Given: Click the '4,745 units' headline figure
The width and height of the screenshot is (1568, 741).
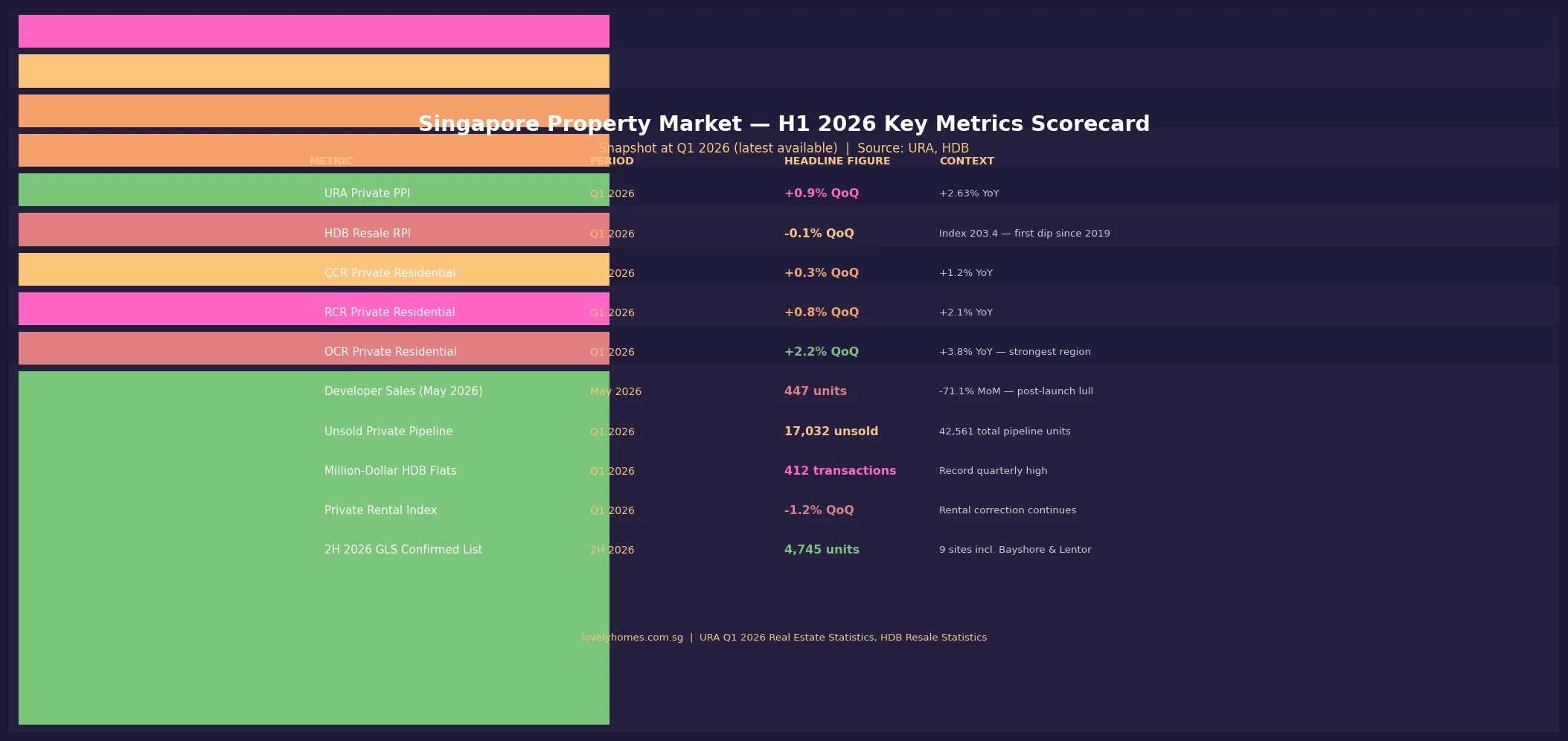Looking at the screenshot, I should tap(822, 550).
